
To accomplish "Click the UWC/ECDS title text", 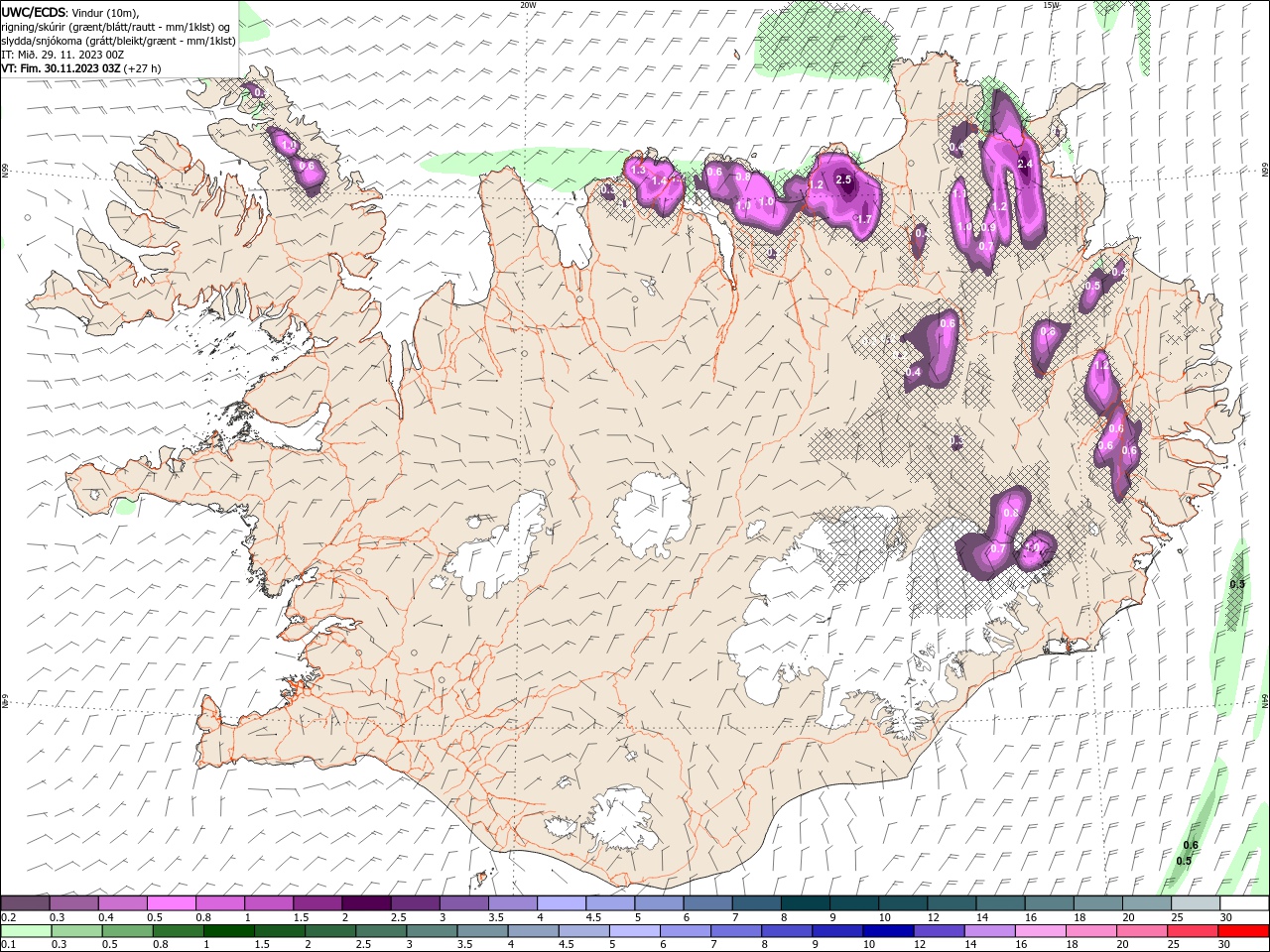I will point(34,12).
